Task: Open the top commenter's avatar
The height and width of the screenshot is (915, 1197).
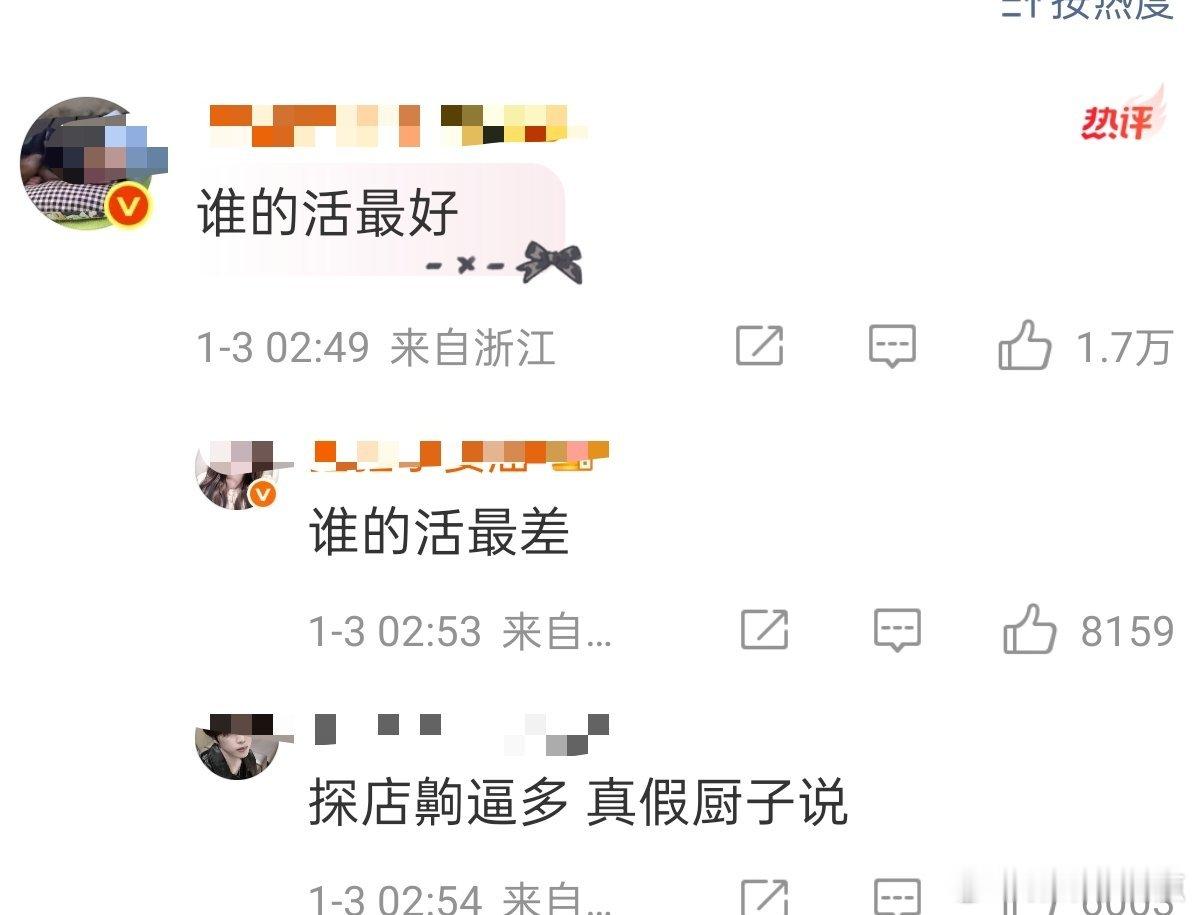Action: 86,163
